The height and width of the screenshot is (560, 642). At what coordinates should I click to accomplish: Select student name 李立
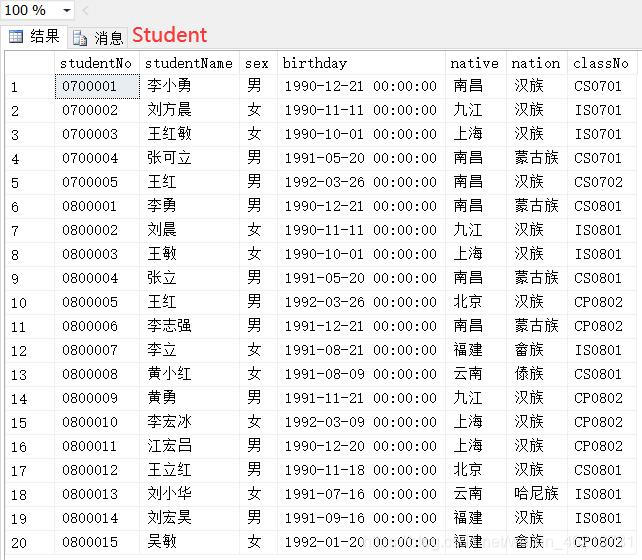[x=162, y=350]
